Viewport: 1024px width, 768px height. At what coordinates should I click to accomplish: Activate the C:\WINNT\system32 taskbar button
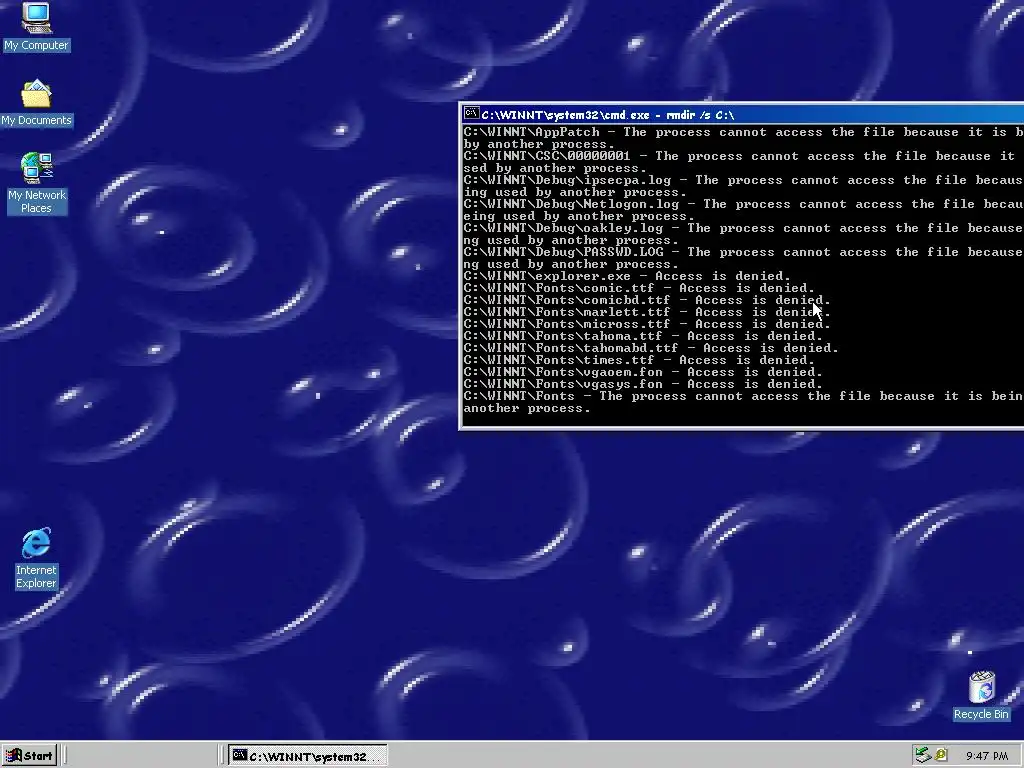coord(308,756)
